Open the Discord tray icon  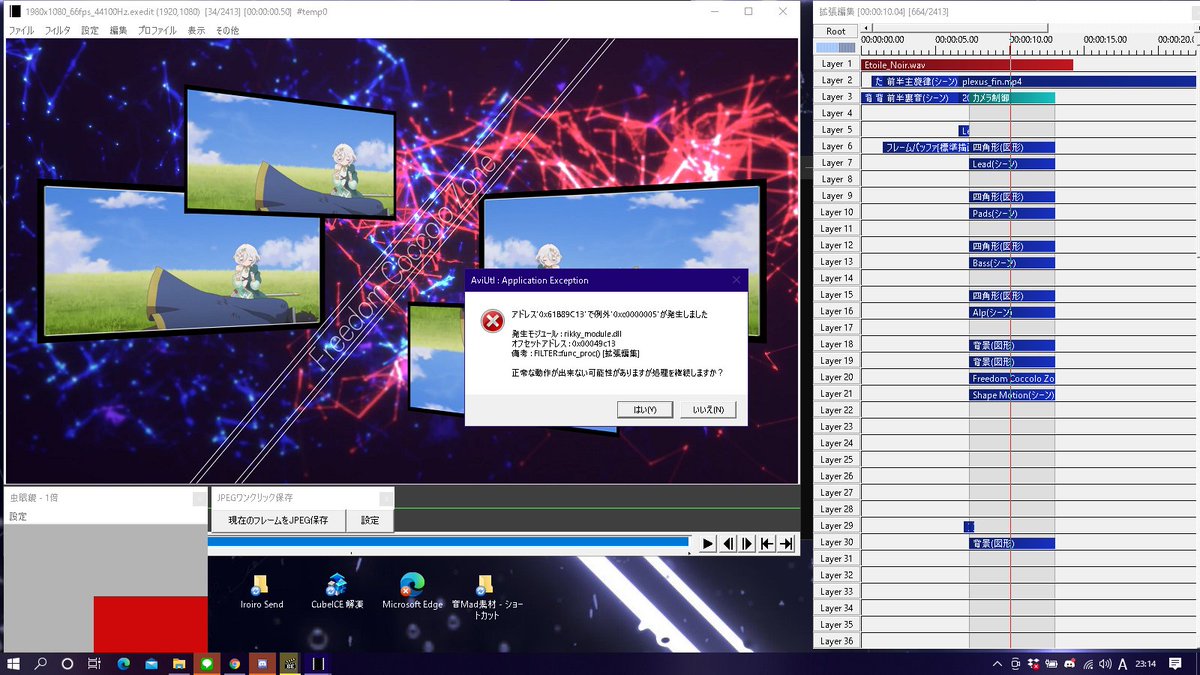1069,663
